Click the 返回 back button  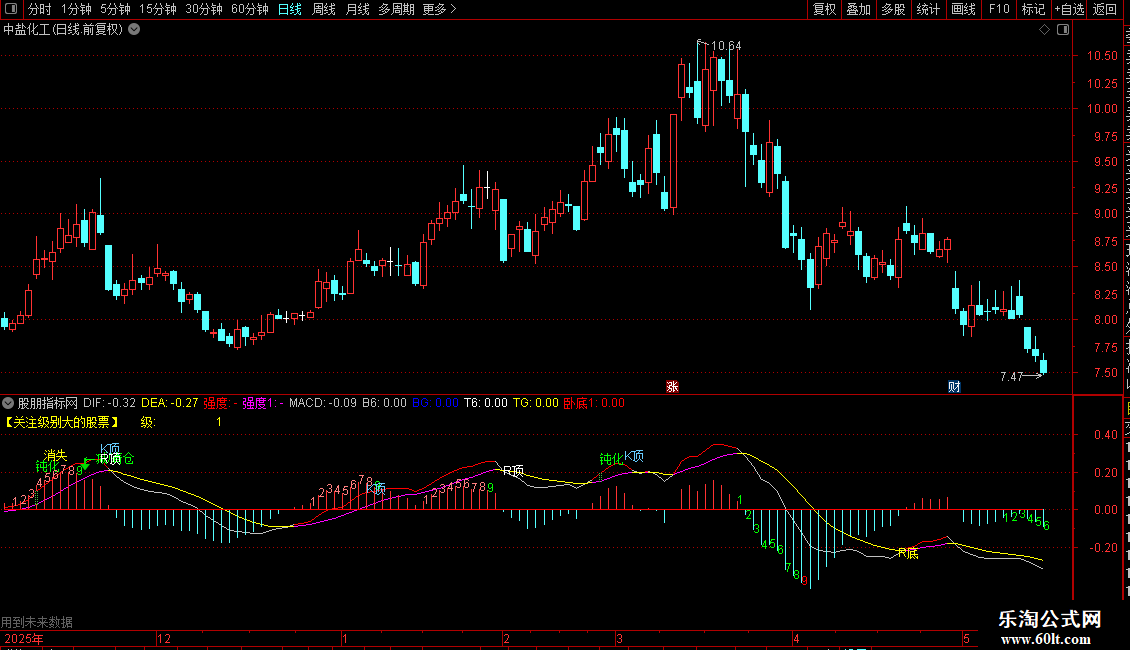tap(1105, 9)
